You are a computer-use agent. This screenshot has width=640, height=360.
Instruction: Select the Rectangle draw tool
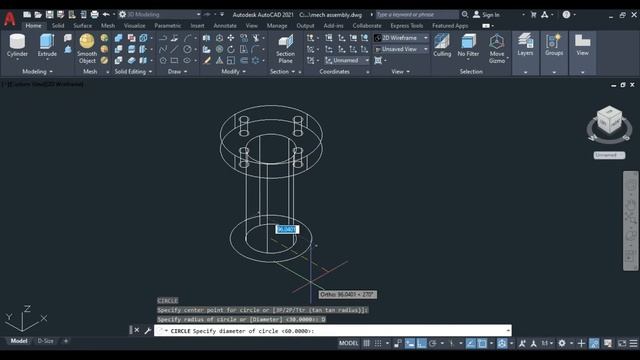pyautogui.click(x=175, y=60)
